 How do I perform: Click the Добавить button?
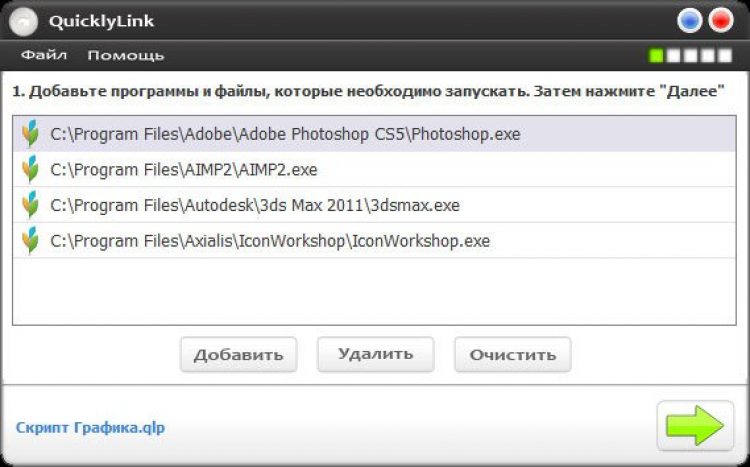tap(239, 354)
